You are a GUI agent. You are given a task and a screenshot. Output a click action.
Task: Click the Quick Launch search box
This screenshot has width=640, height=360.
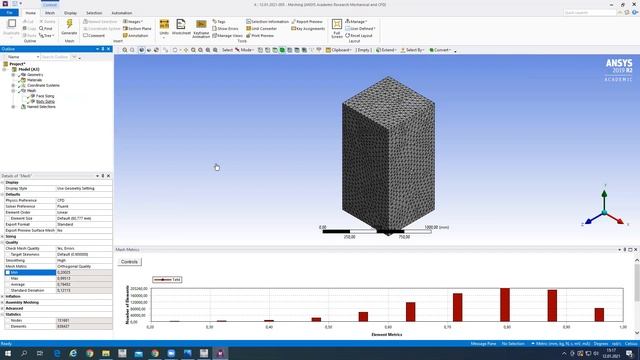pos(590,13)
